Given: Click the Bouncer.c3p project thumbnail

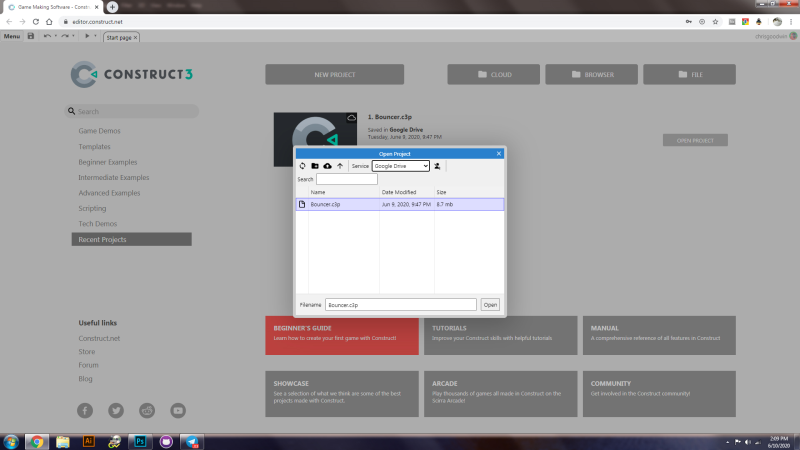Looking at the screenshot, I should [x=315, y=139].
